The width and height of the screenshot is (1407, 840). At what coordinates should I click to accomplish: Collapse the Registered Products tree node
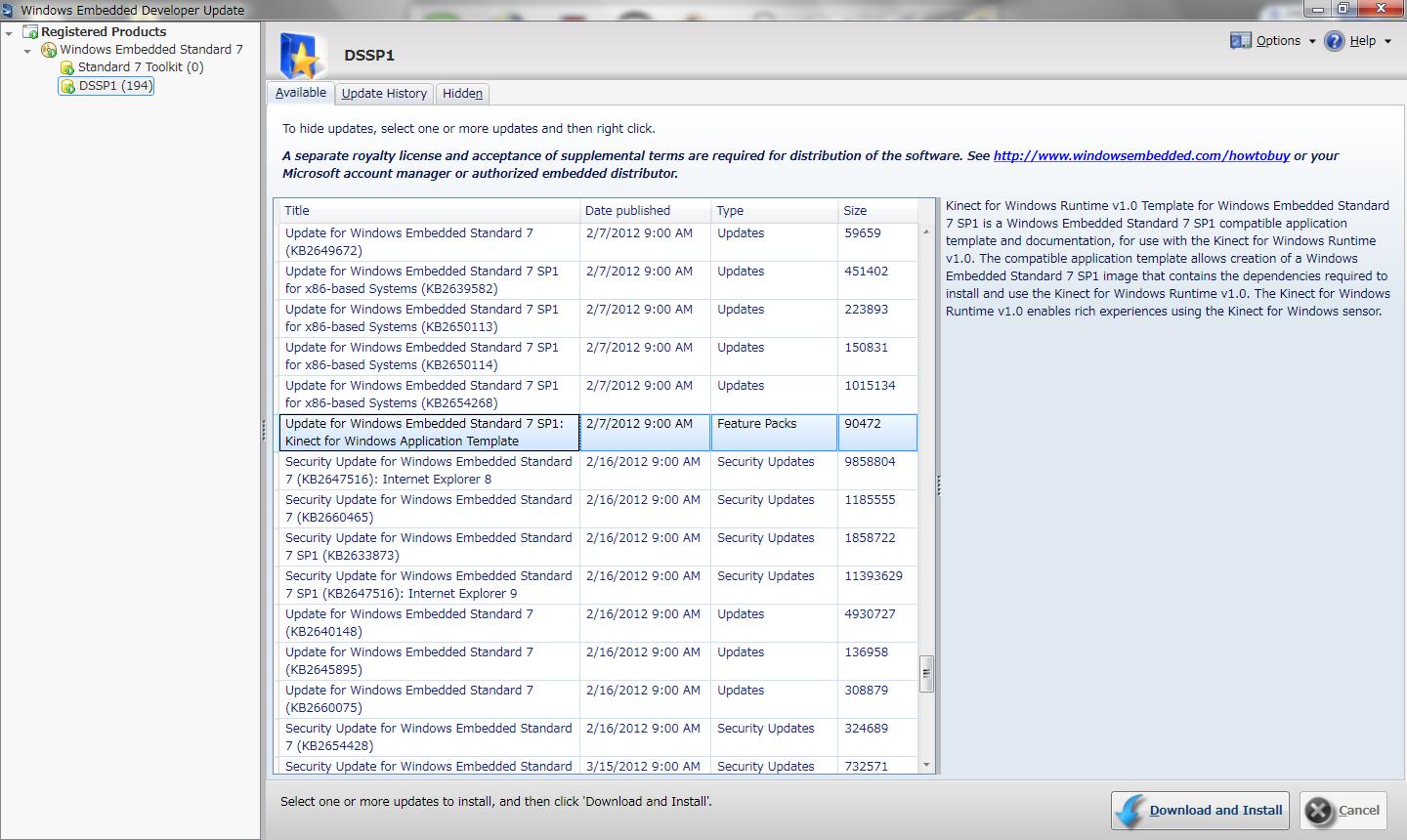click(x=9, y=32)
